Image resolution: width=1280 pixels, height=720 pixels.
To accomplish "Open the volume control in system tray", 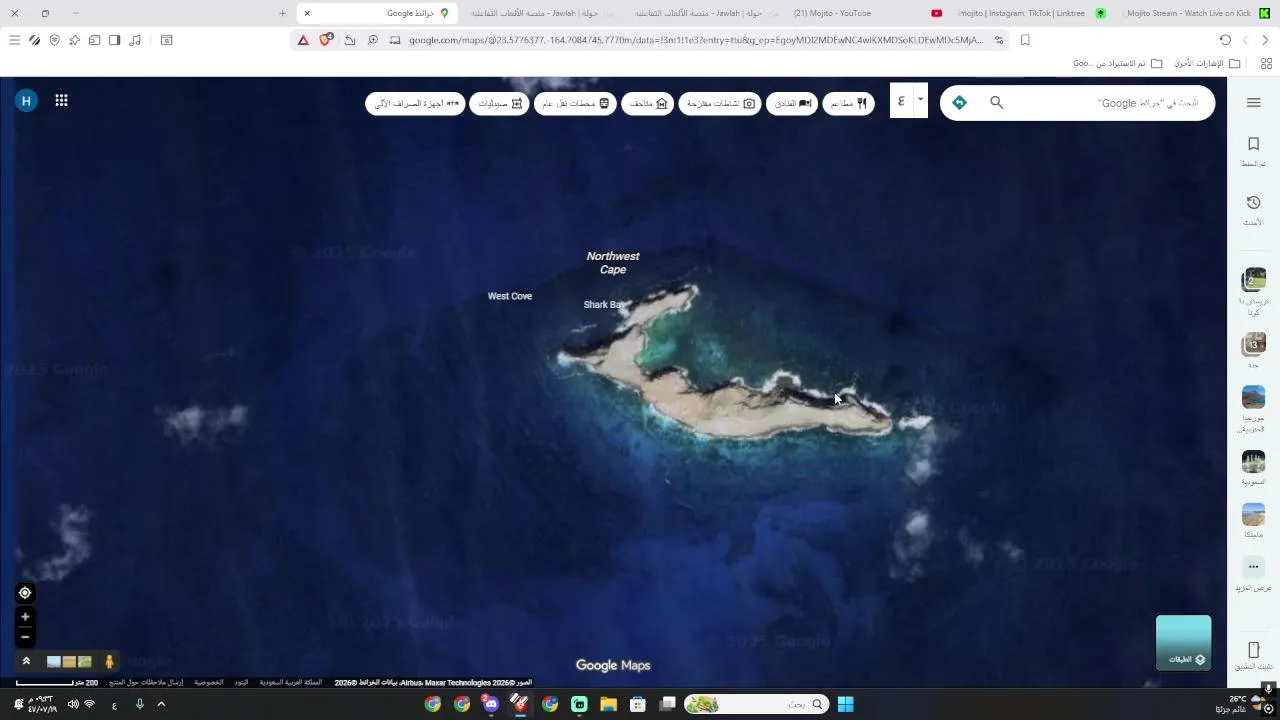I will [x=72, y=704].
